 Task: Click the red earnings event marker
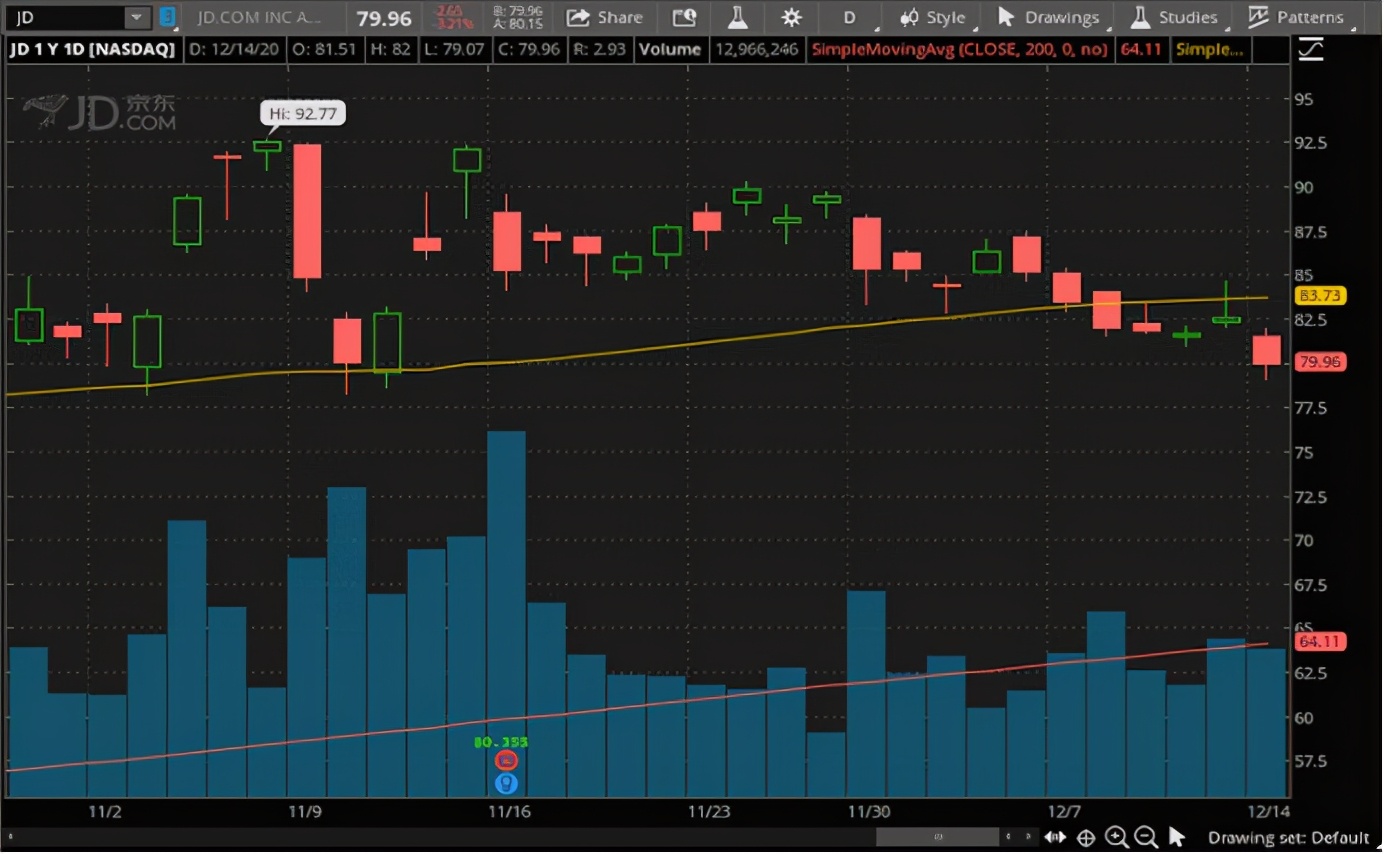(507, 761)
